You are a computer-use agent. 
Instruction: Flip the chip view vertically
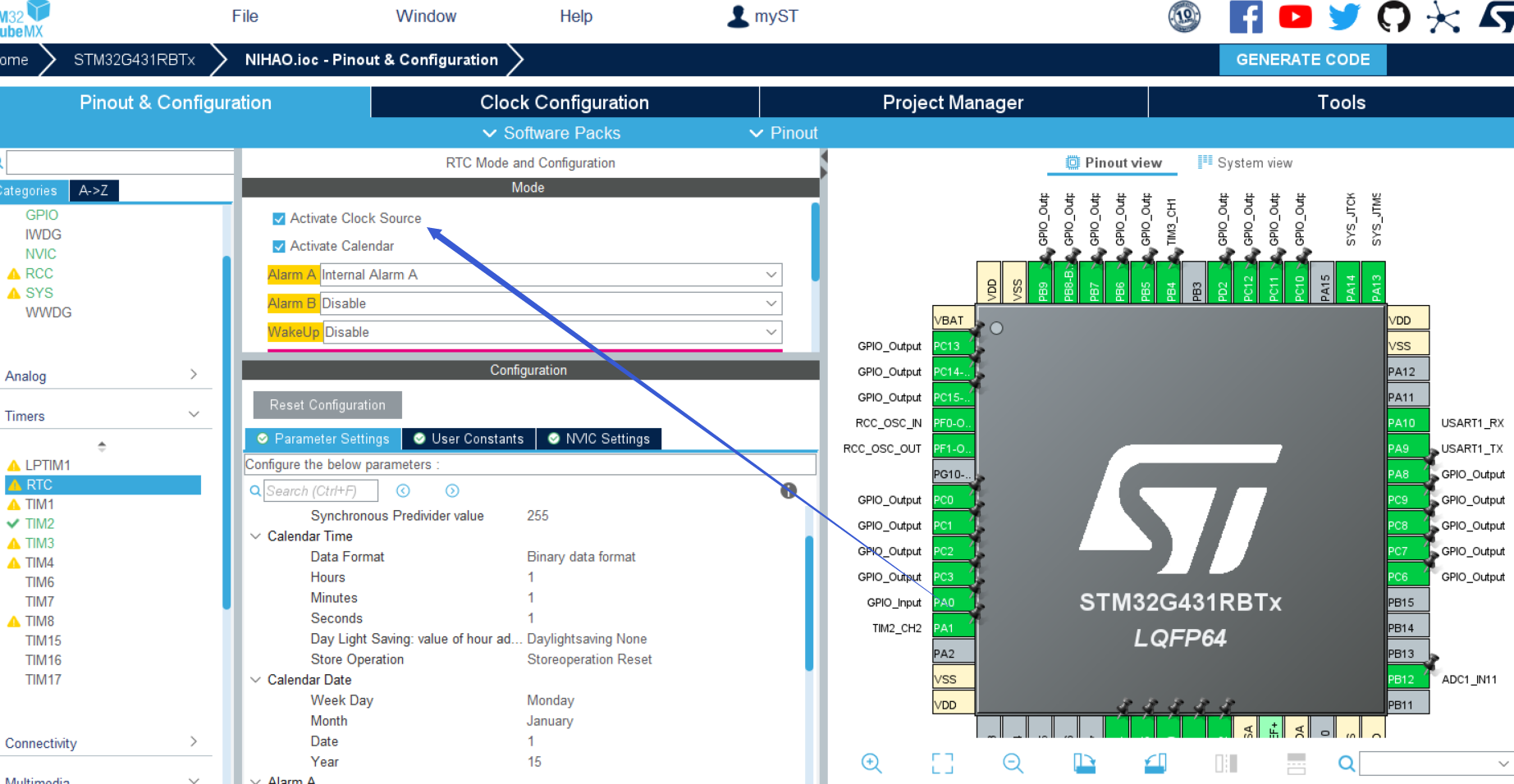coord(1297,763)
